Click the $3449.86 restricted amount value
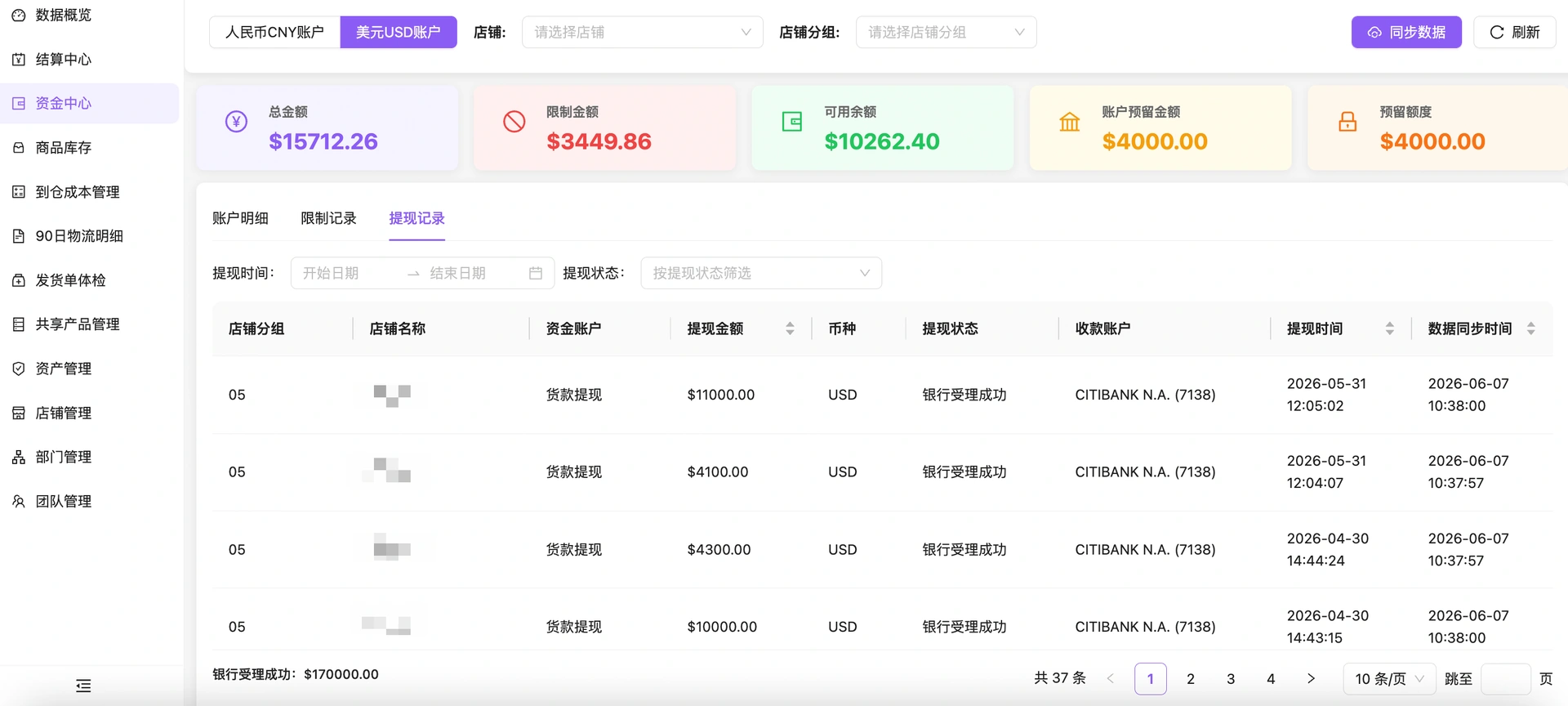 point(599,141)
